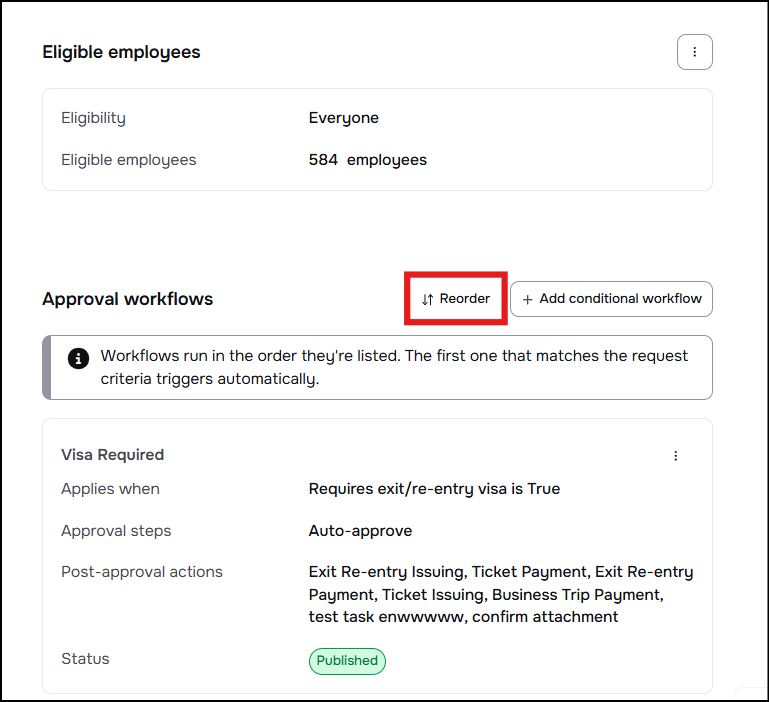Click the post-approval actions list text

[x=501, y=594]
